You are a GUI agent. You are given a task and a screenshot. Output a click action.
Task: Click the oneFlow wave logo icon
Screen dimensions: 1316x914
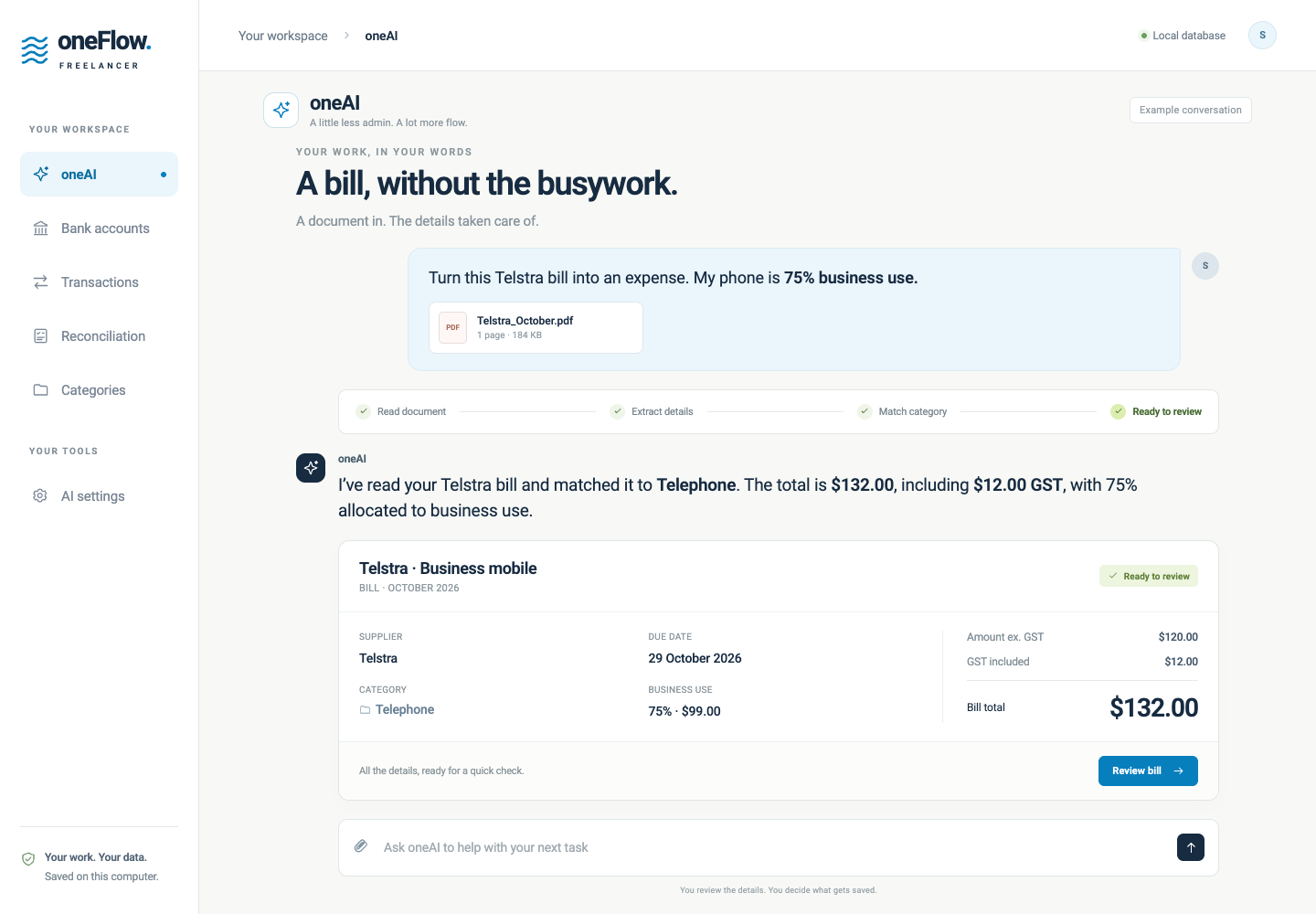pyautogui.click(x=35, y=50)
